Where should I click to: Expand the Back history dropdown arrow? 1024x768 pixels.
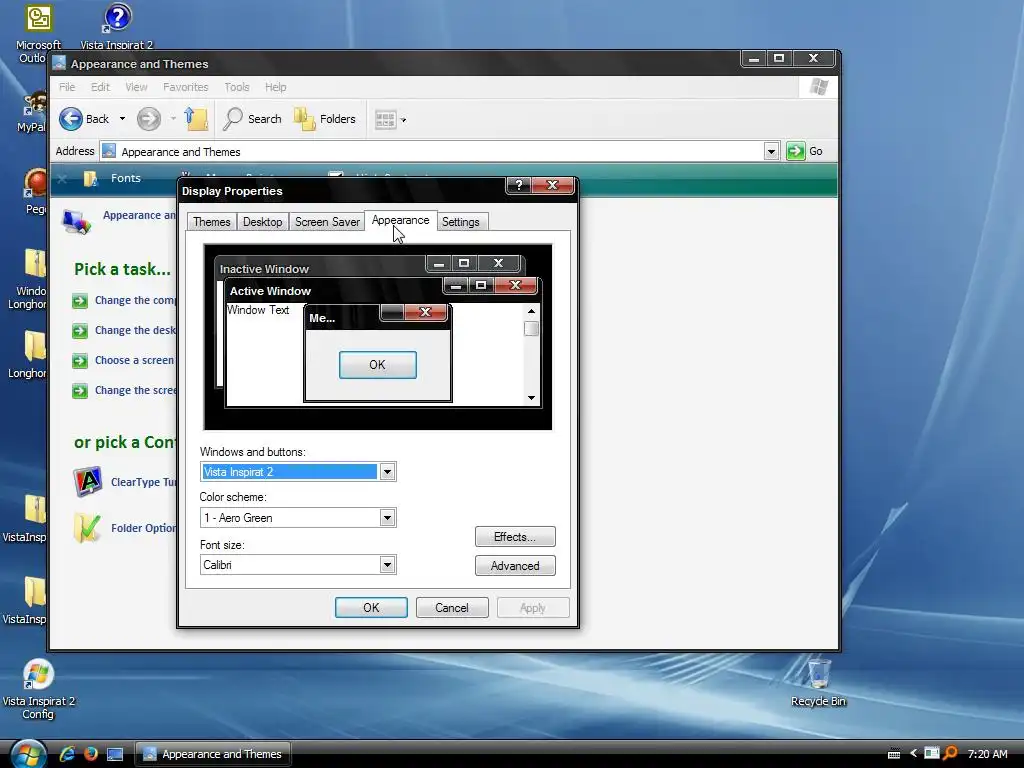pyautogui.click(x=122, y=119)
